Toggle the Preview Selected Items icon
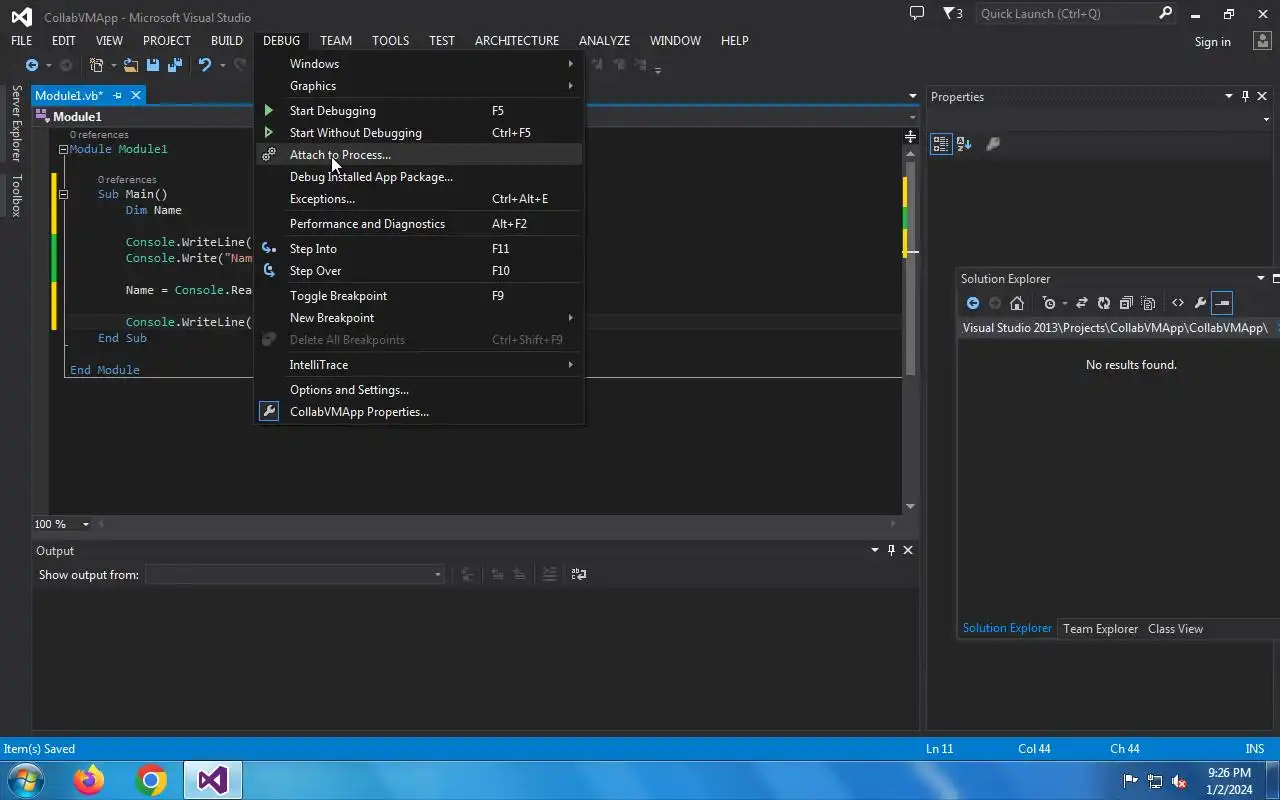Image resolution: width=1280 pixels, height=800 pixels. click(x=1222, y=303)
